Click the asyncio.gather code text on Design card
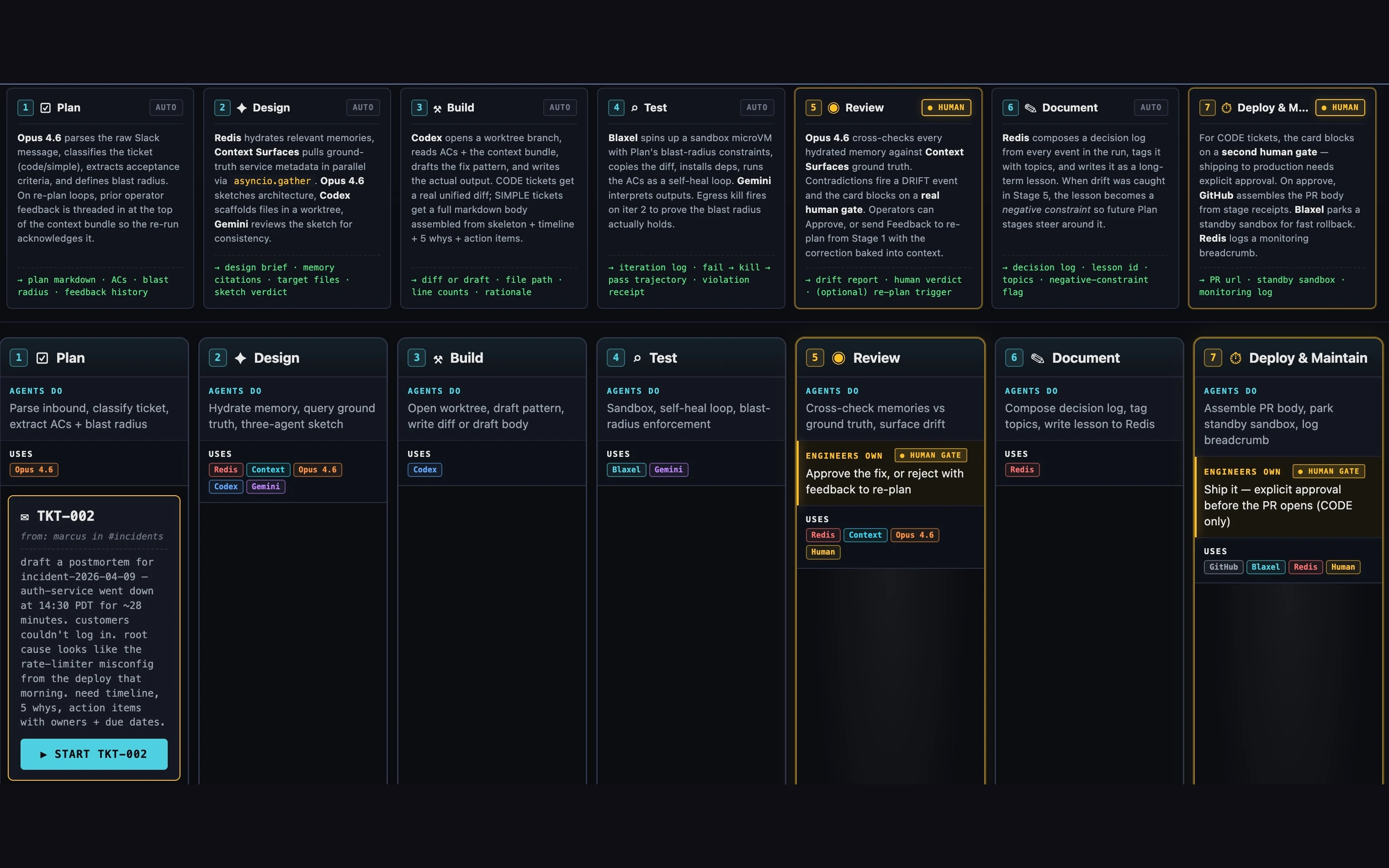Viewport: 1389px width, 868px height. [x=272, y=181]
